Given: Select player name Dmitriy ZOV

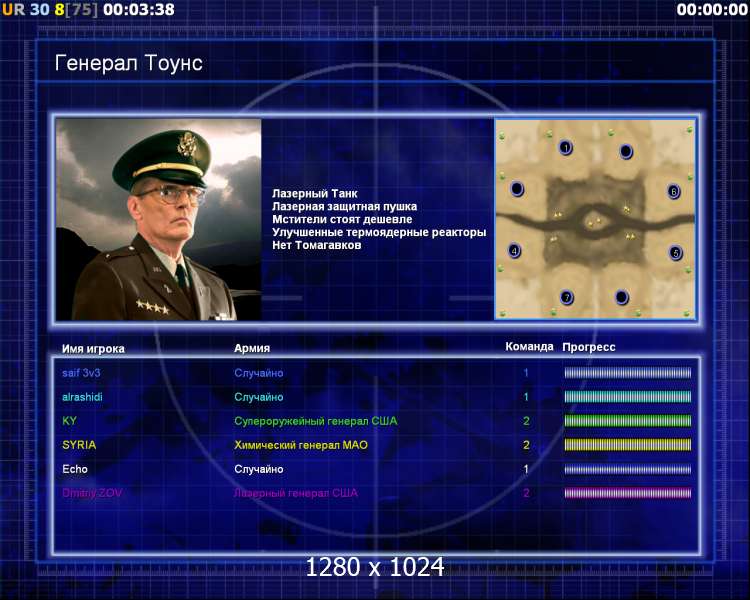Looking at the screenshot, I should (92, 493).
